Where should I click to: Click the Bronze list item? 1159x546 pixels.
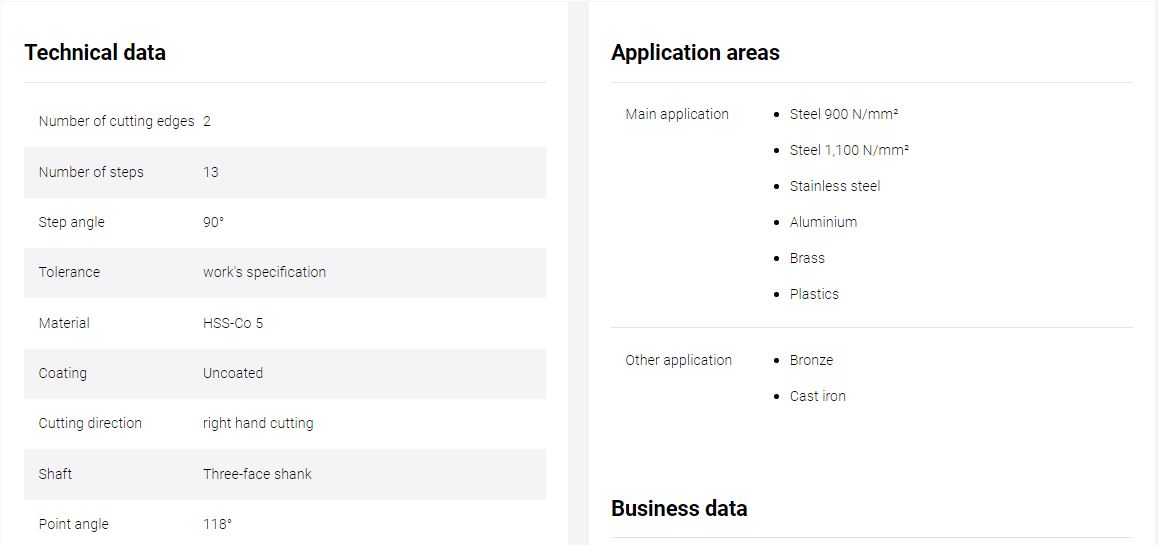(811, 361)
